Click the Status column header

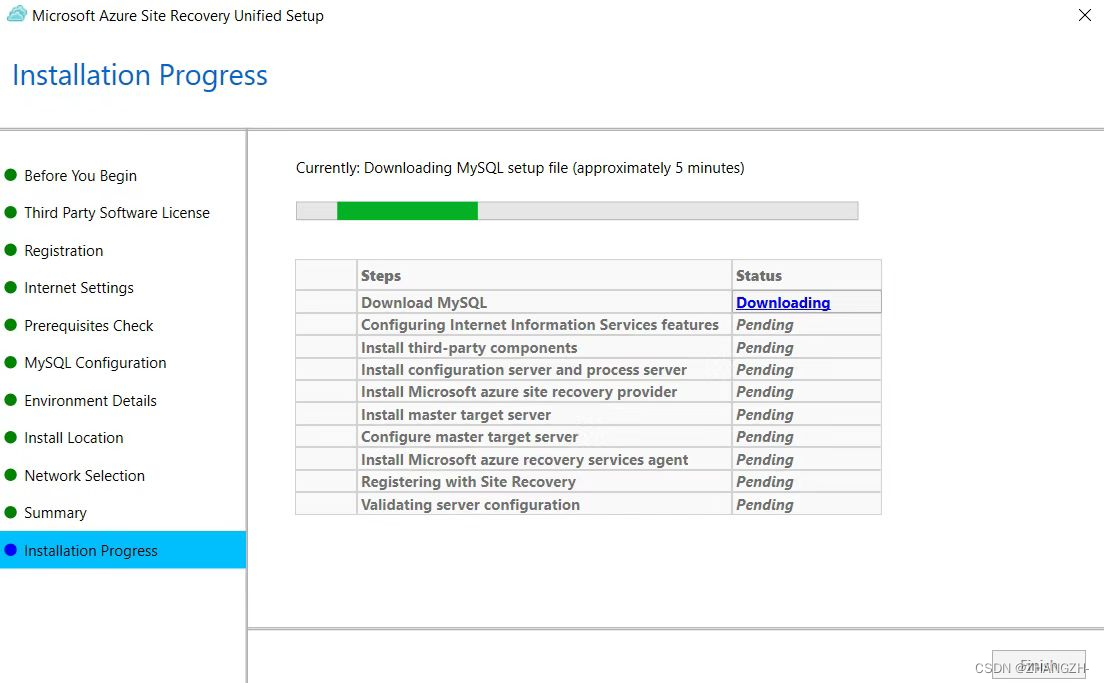pyautogui.click(x=806, y=275)
